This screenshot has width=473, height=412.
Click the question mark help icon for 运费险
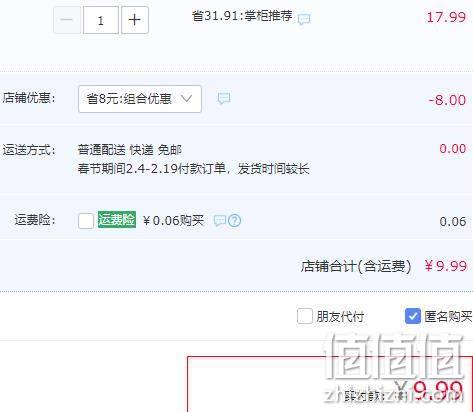pos(235,221)
